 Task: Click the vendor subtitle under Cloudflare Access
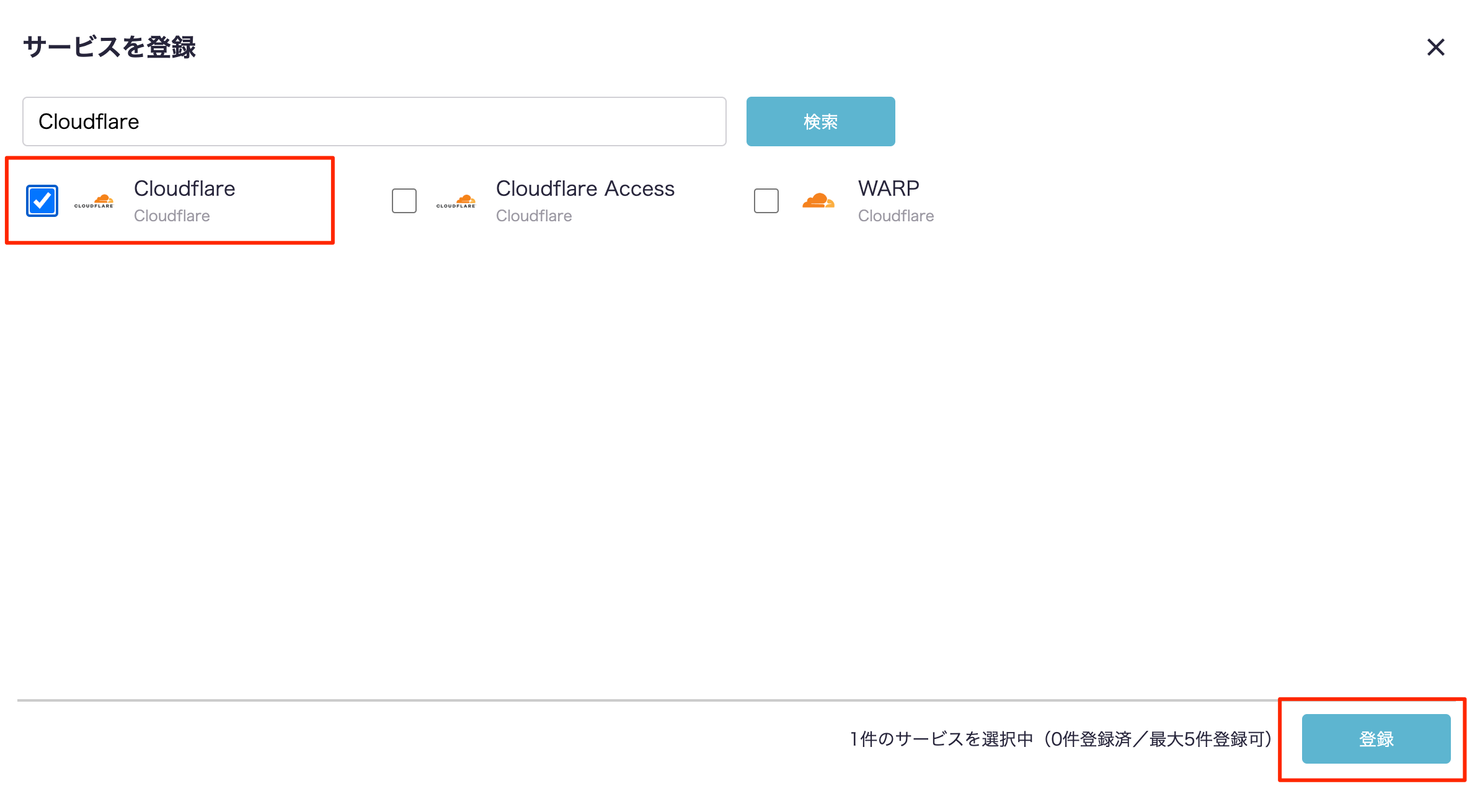coord(534,216)
